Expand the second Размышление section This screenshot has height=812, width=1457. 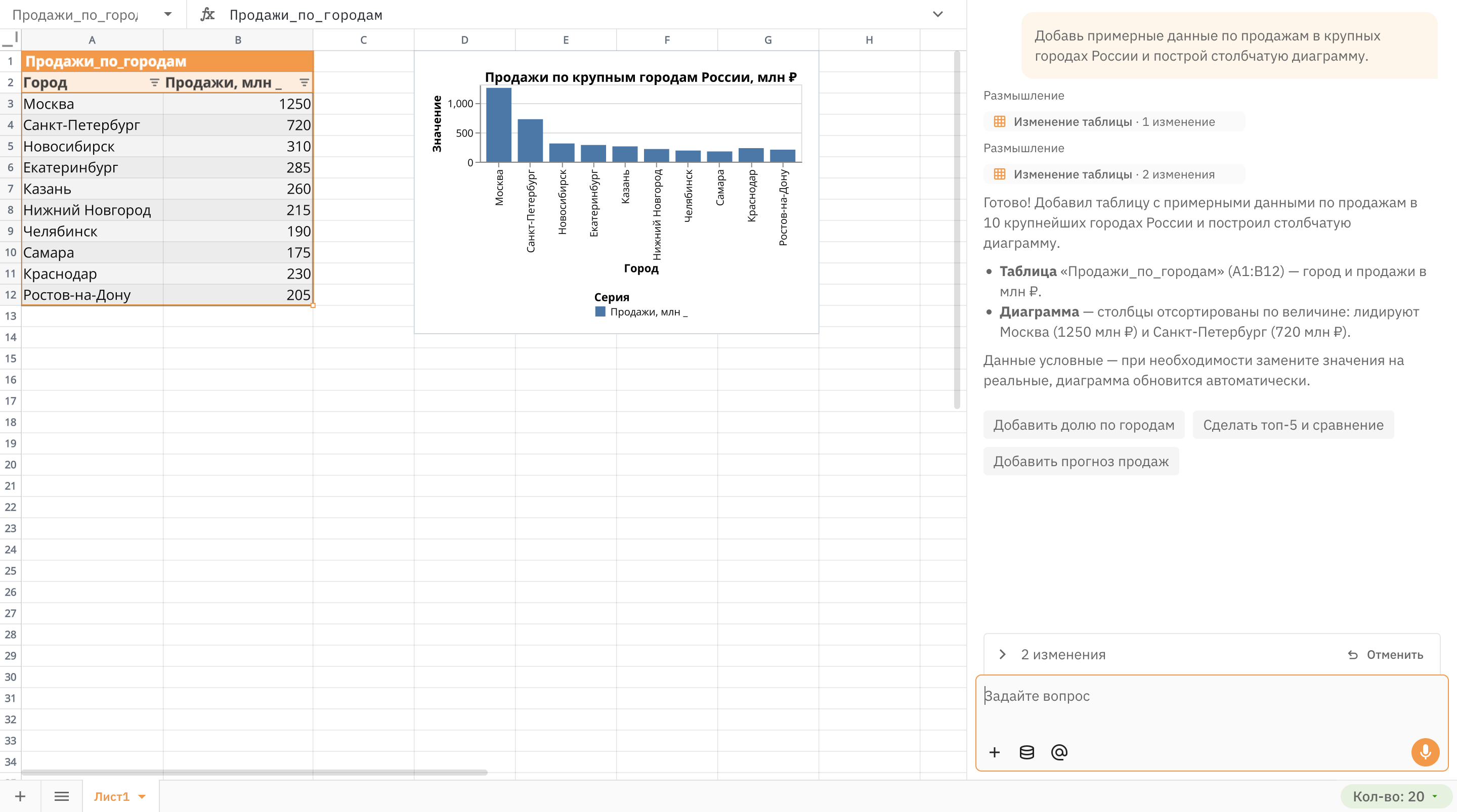pos(1024,148)
